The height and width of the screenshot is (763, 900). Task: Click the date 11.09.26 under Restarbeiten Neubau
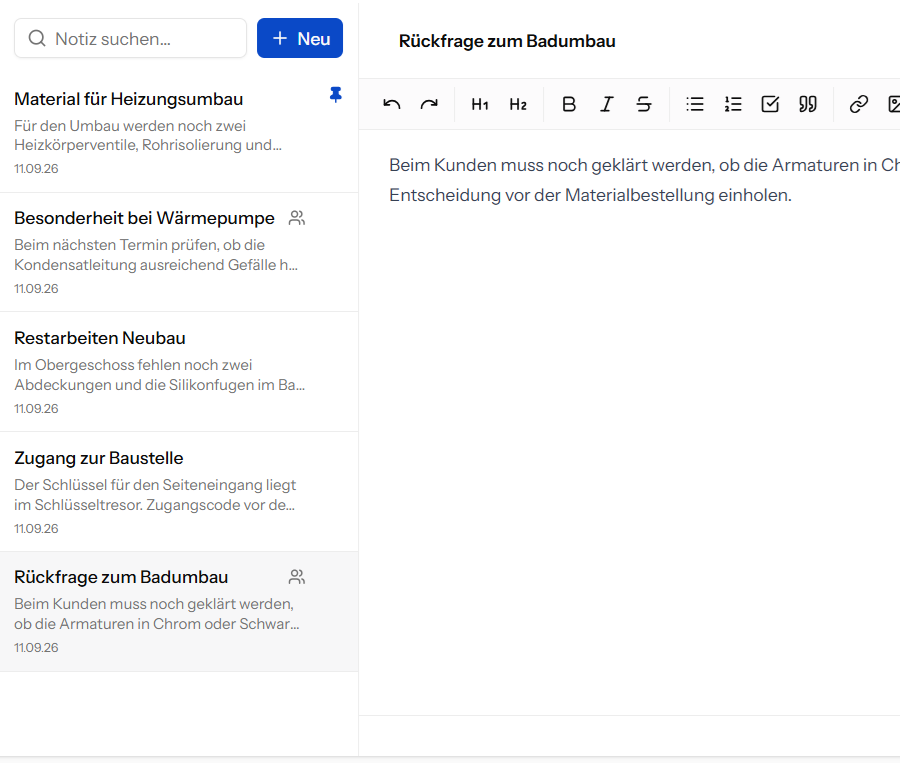36,409
